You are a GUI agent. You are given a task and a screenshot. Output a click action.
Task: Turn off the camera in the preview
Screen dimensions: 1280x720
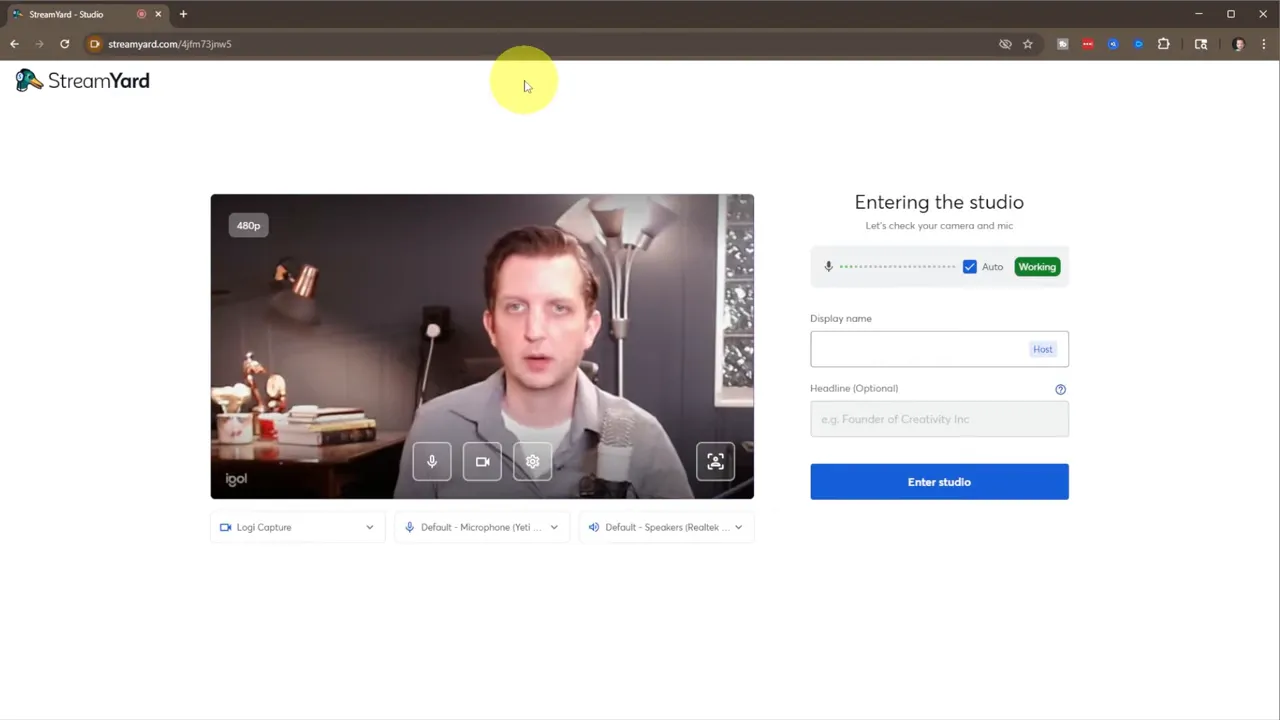pyautogui.click(x=482, y=461)
